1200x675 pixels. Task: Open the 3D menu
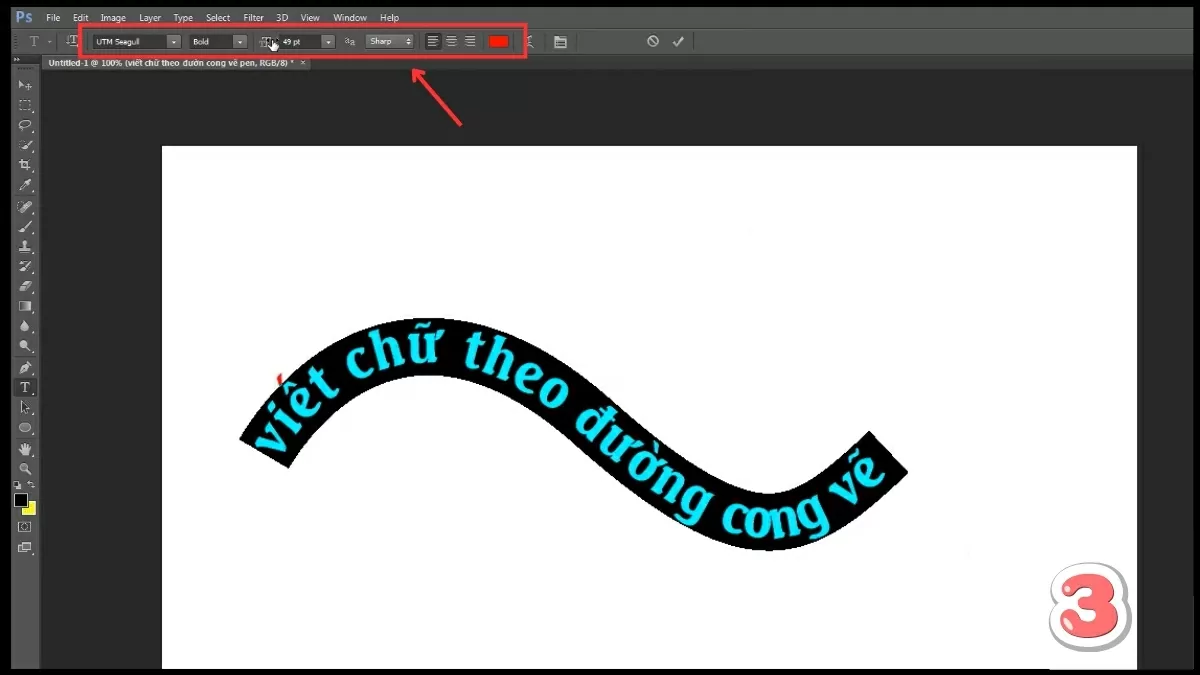(281, 17)
